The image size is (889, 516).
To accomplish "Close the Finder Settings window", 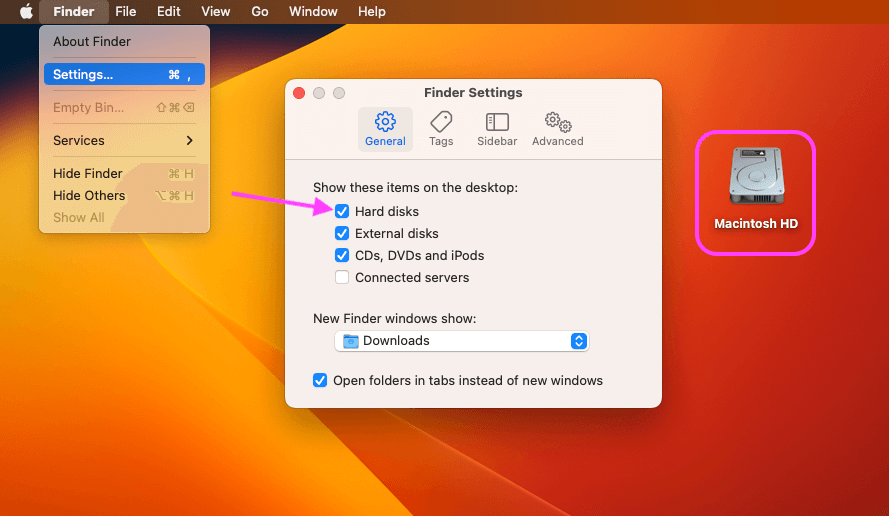I will (x=299, y=93).
